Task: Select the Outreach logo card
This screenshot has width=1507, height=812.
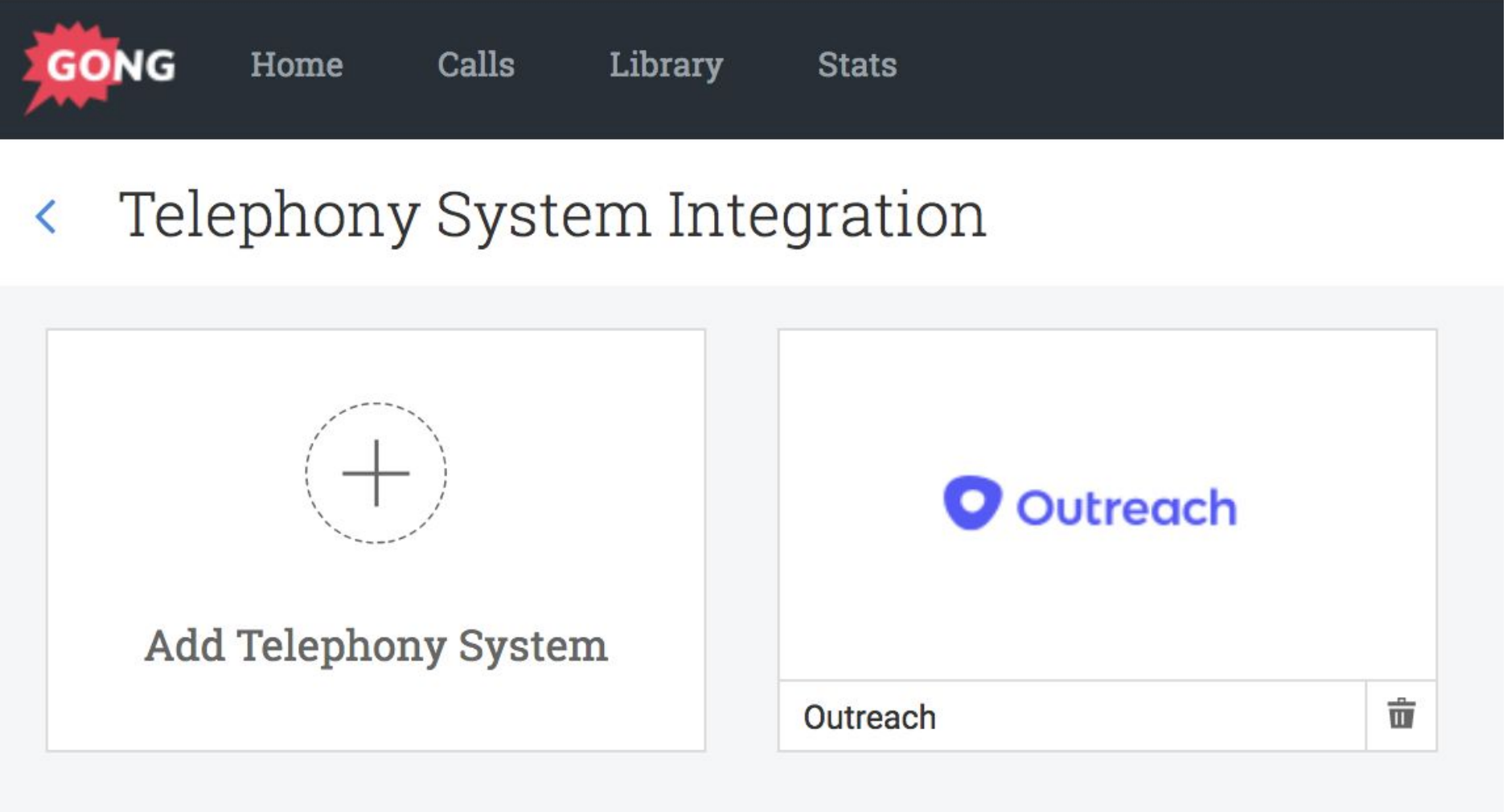Action: [x=1107, y=505]
